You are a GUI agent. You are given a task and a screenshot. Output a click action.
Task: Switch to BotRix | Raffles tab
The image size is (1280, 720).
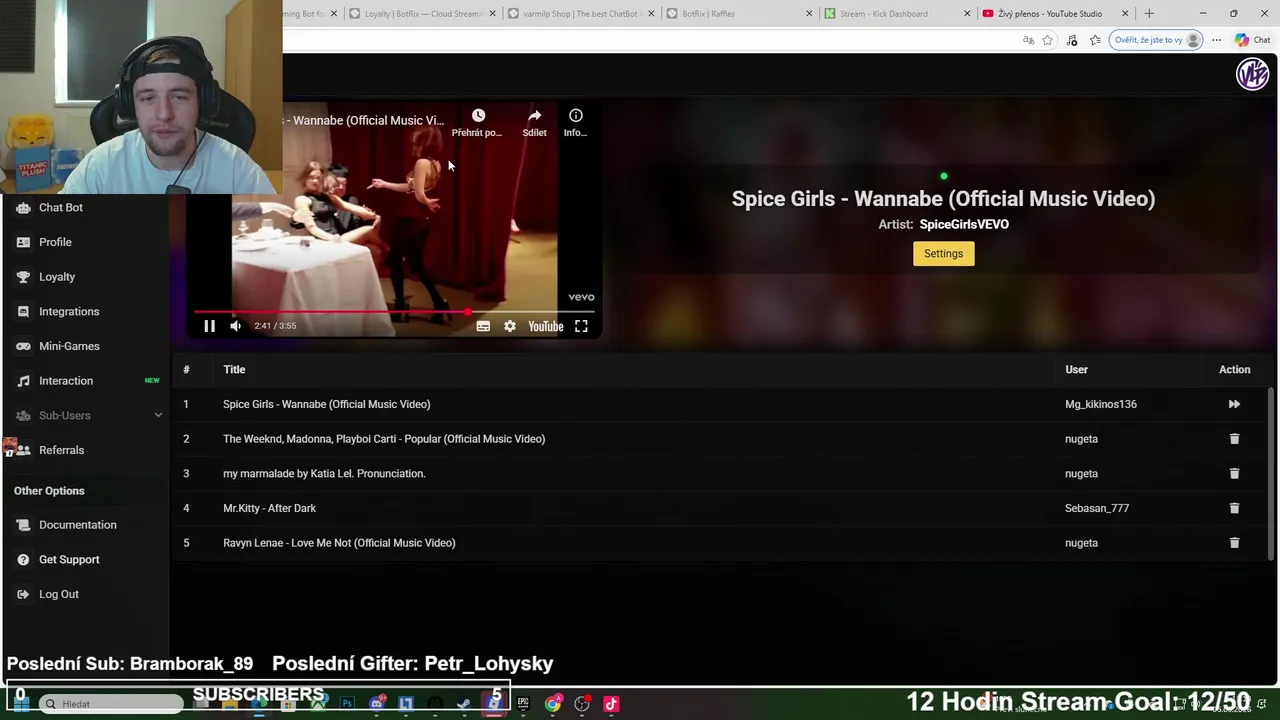[740, 14]
